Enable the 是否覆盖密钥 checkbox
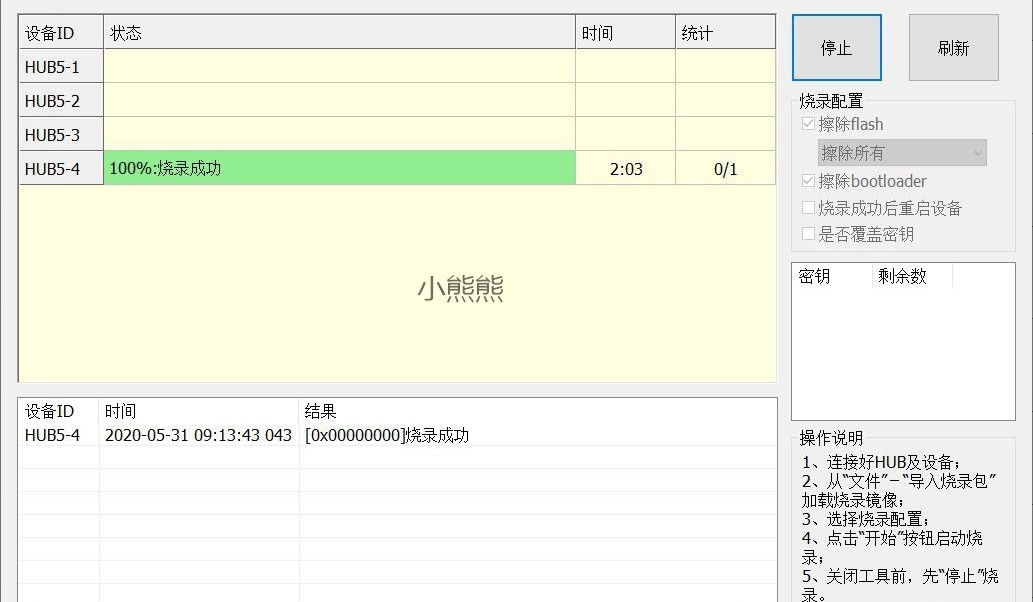Viewport: 1033px width, 602px height. [808, 234]
